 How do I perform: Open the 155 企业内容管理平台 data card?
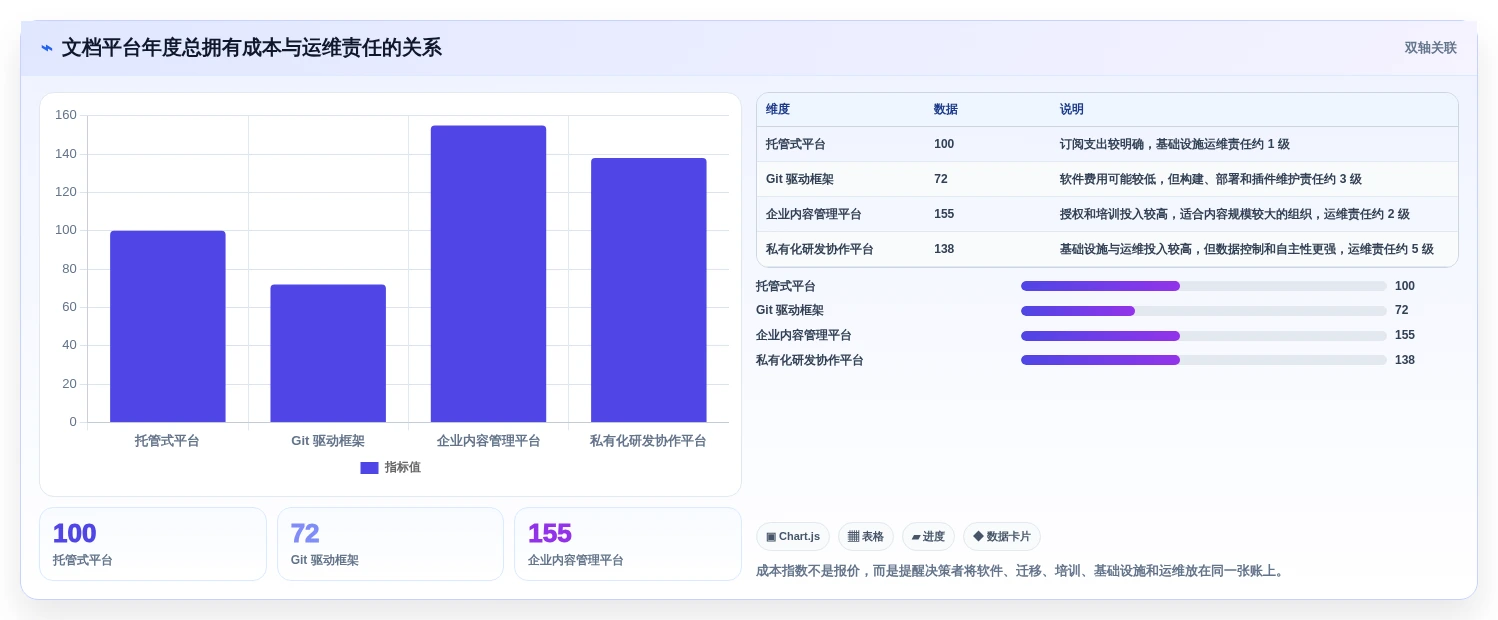click(x=628, y=544)
